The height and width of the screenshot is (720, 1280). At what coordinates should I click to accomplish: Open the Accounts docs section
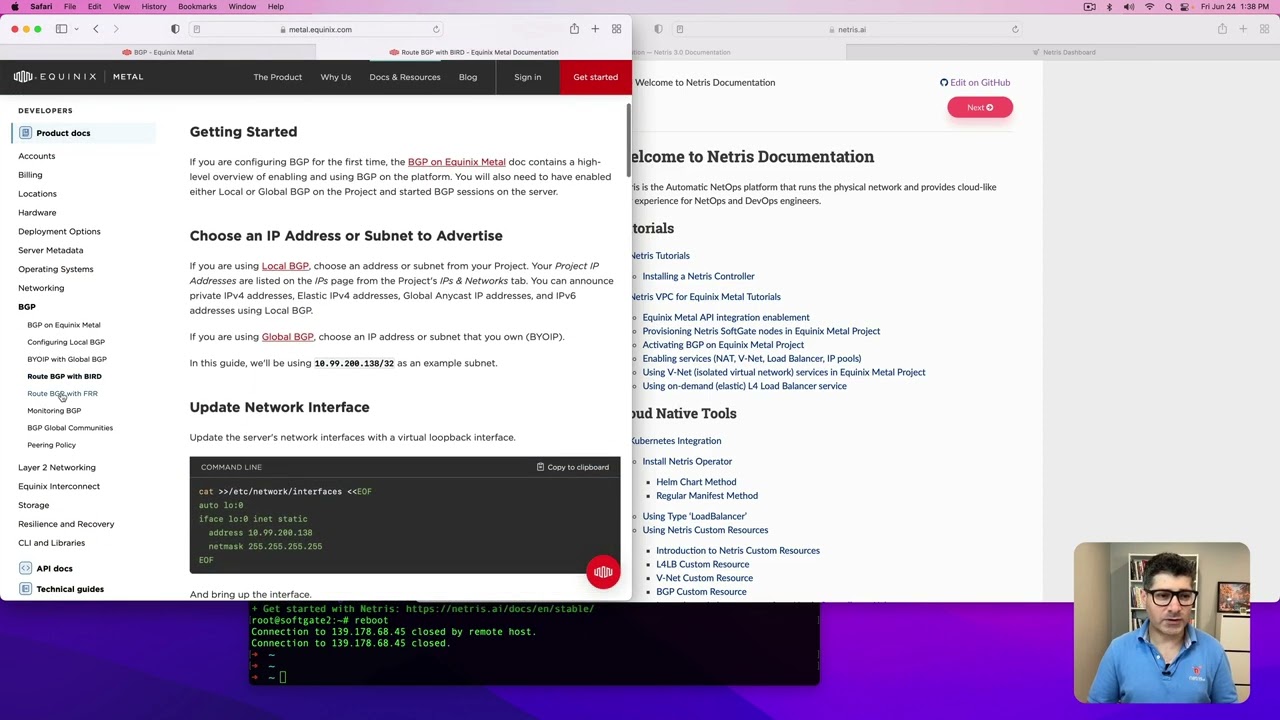36,156
